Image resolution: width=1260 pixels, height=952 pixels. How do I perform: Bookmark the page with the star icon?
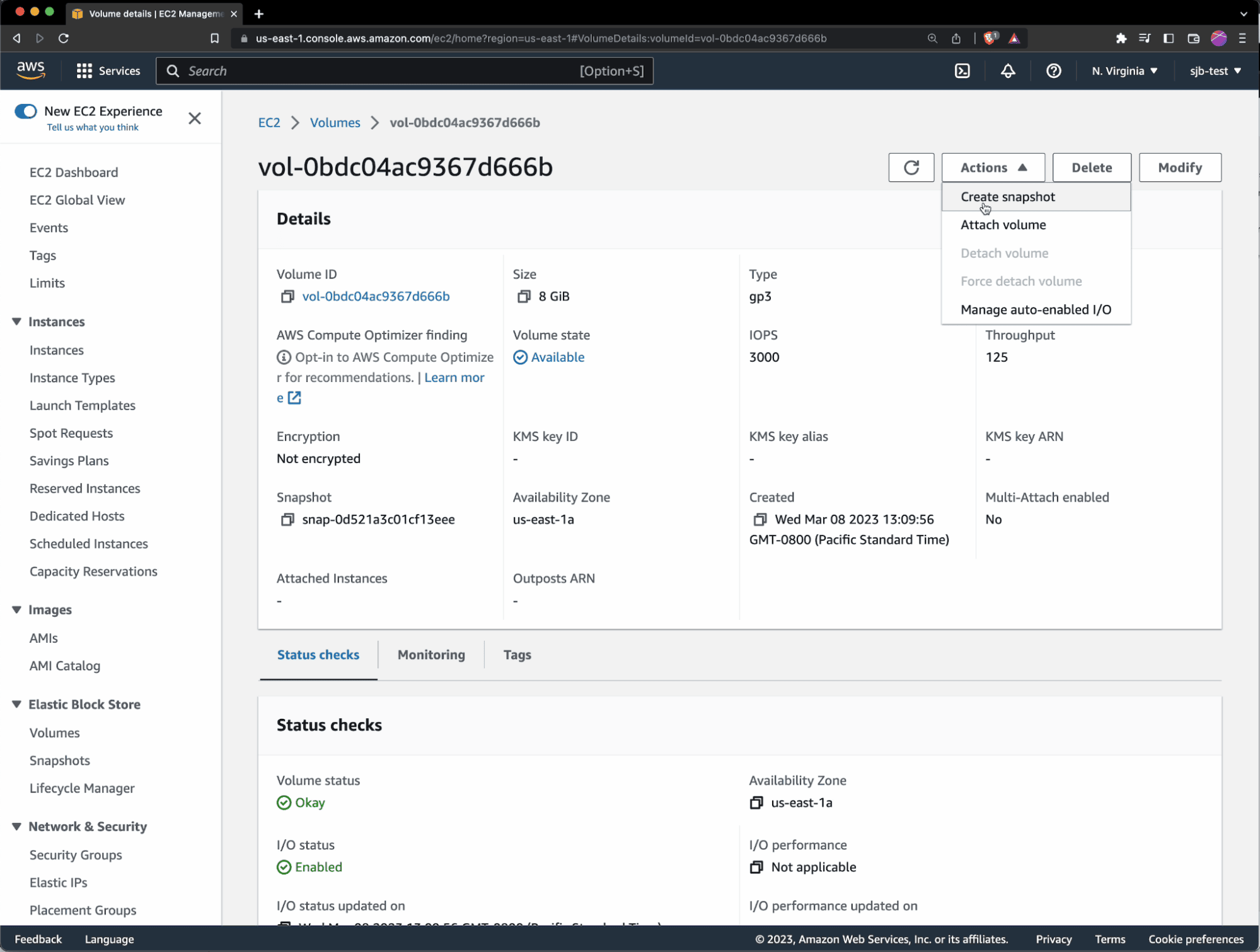click(x=214, y=38)
